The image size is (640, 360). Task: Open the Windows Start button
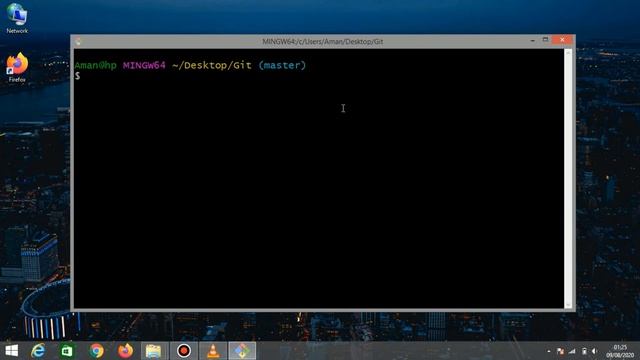coord(11,351)
